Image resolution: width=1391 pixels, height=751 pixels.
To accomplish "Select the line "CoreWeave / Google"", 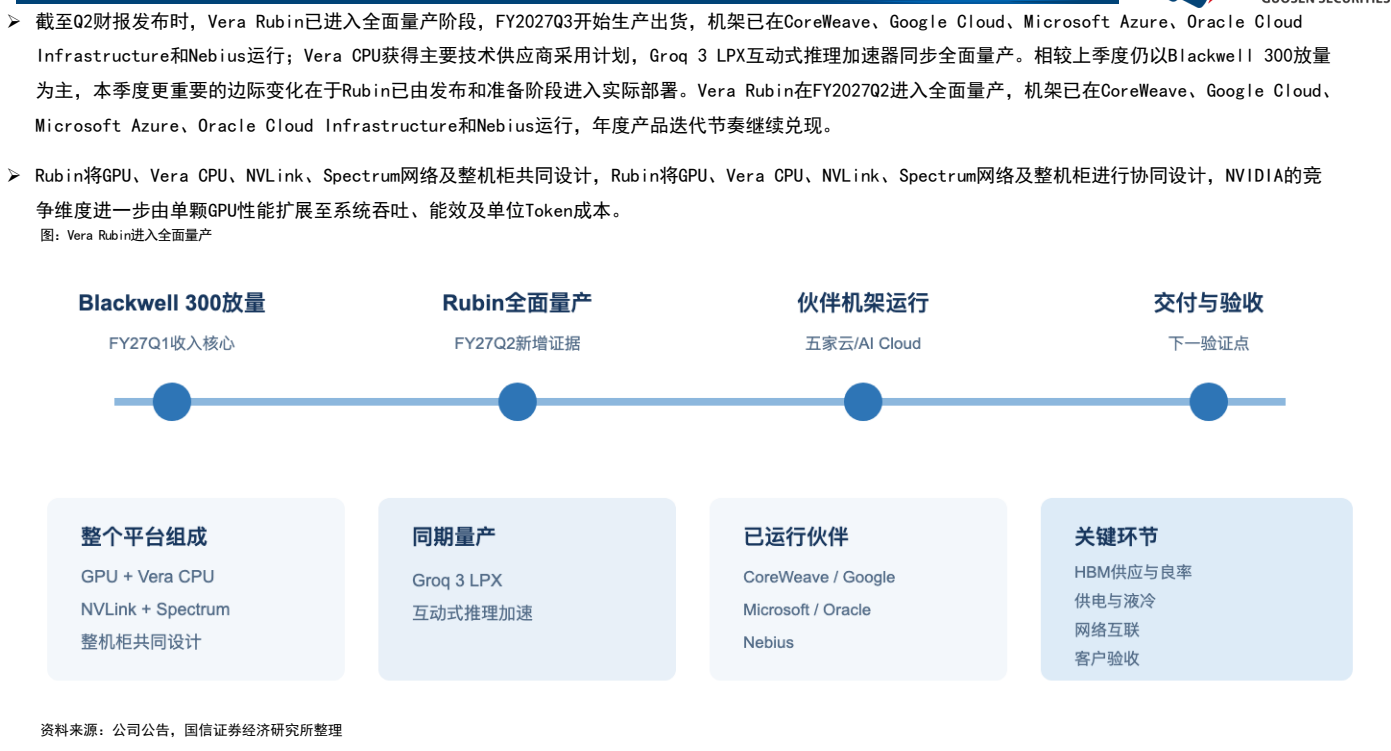I will [x=819, y=577].
